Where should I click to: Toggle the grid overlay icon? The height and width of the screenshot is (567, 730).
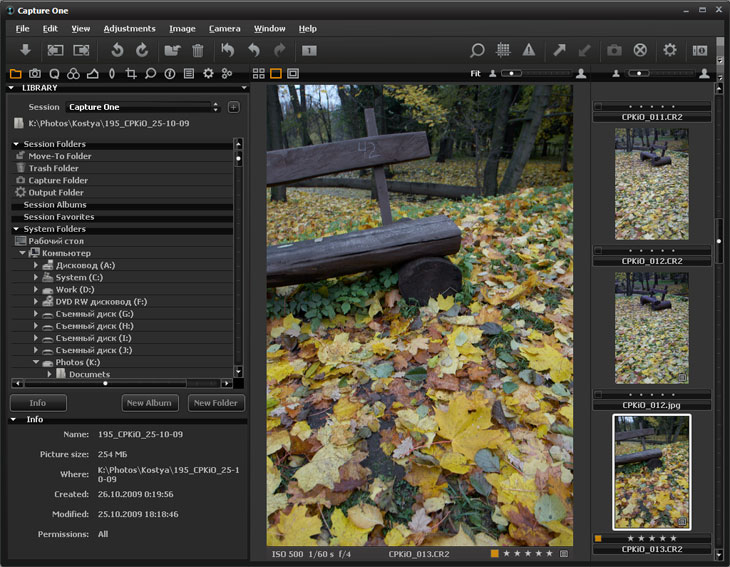[x=504, y=50]
